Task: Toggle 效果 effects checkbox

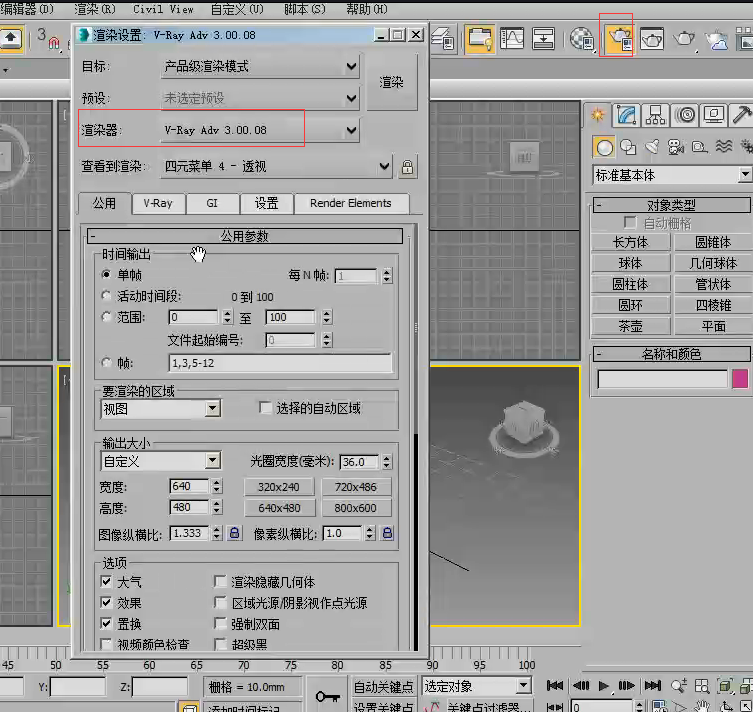Action: [x=106, y=602]
